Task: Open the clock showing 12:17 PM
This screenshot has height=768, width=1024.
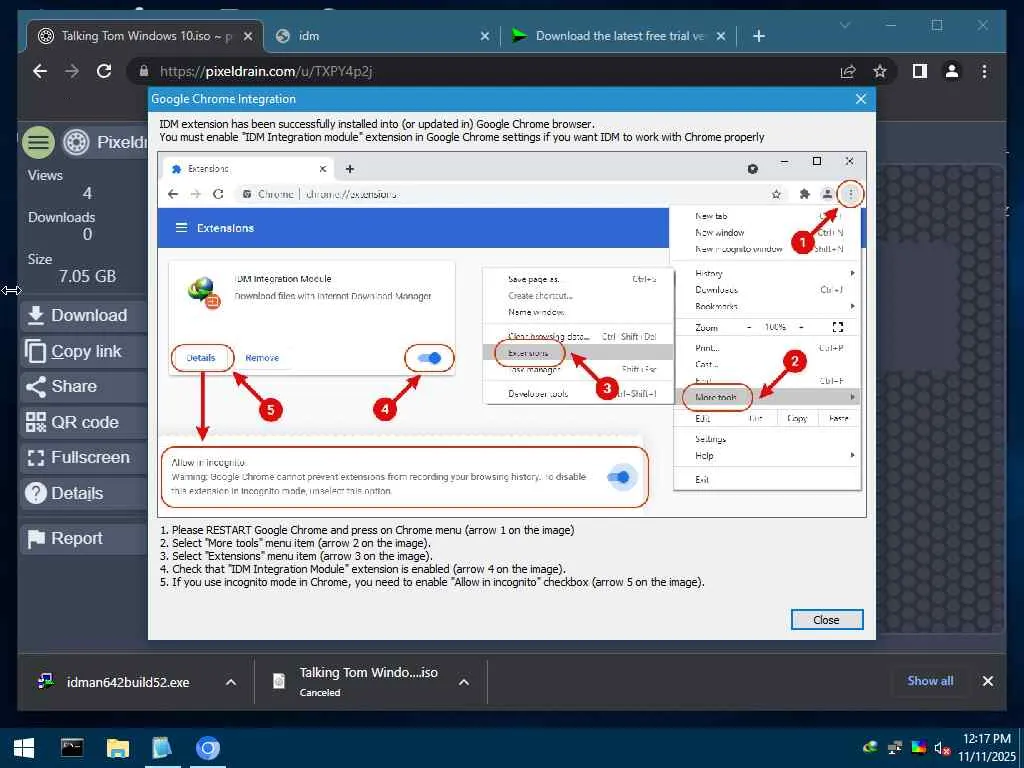Action: [x=987, y=747]
